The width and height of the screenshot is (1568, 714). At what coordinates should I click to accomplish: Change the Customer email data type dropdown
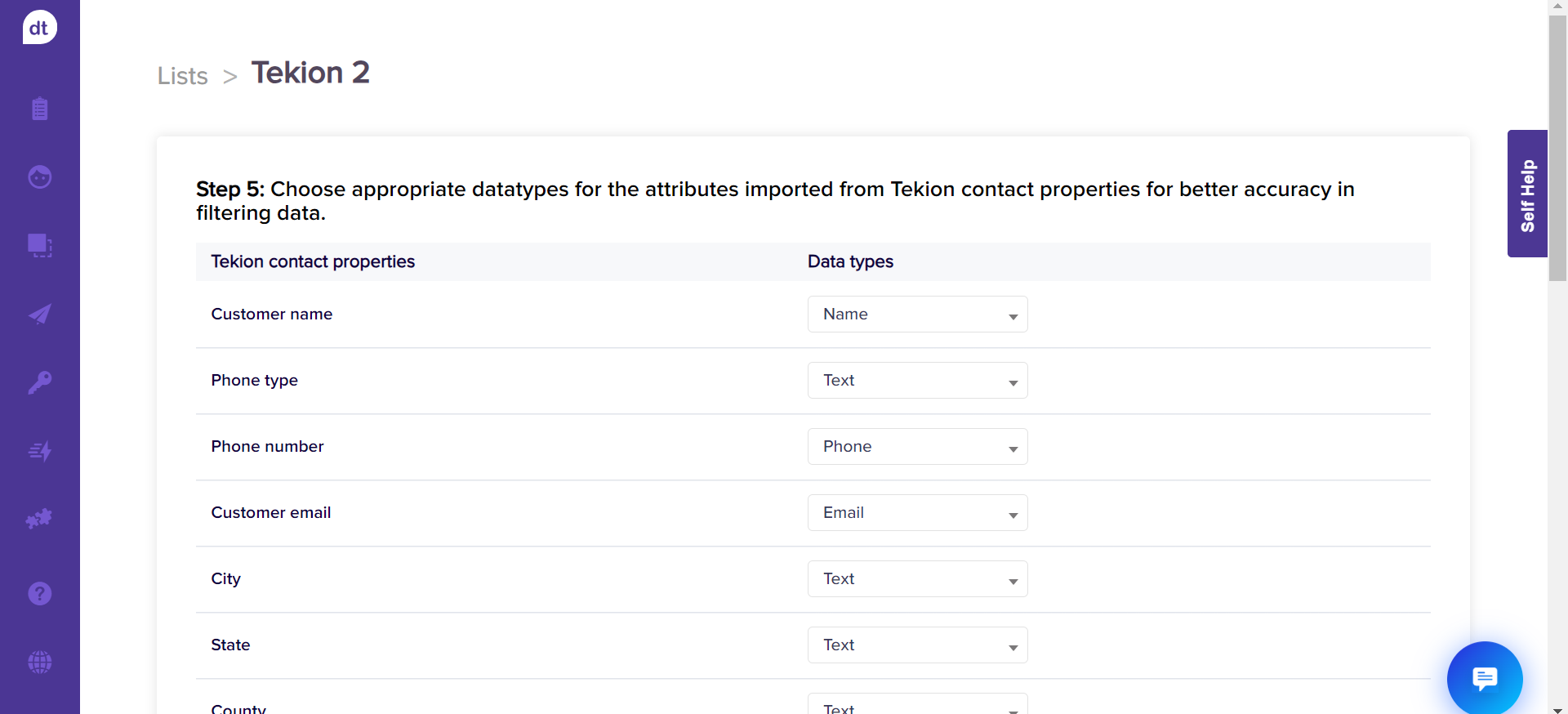(917, 513)
